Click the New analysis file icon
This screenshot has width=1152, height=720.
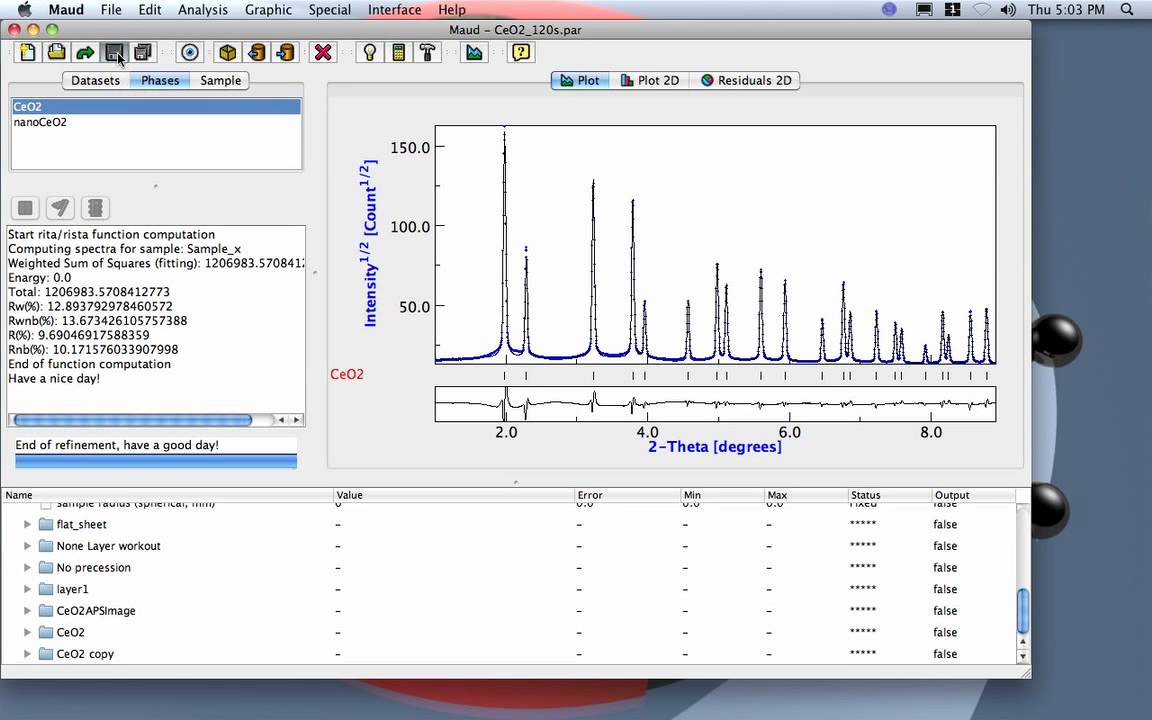(28, 52)
